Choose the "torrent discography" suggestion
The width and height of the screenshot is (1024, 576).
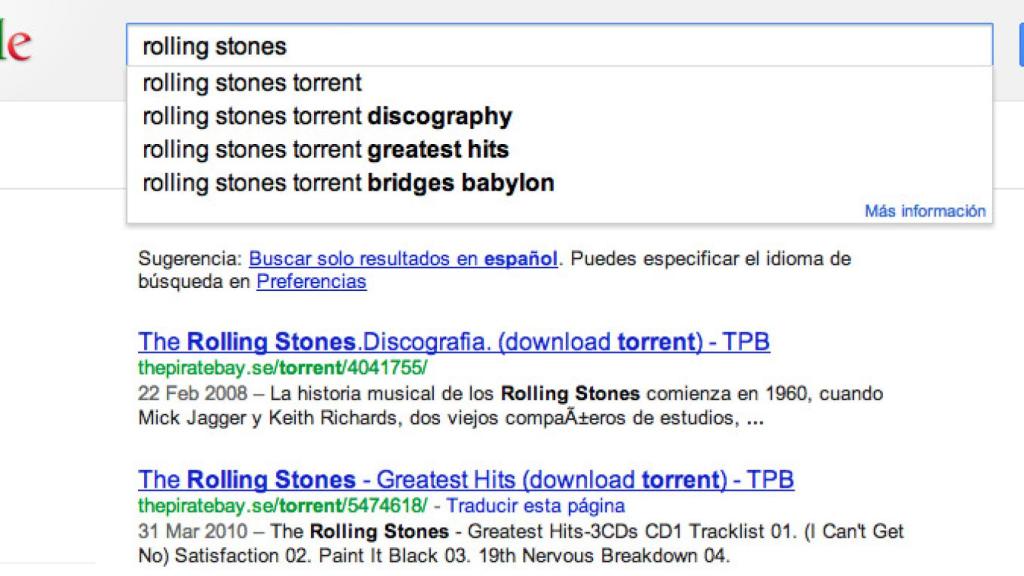pos(327,116)
